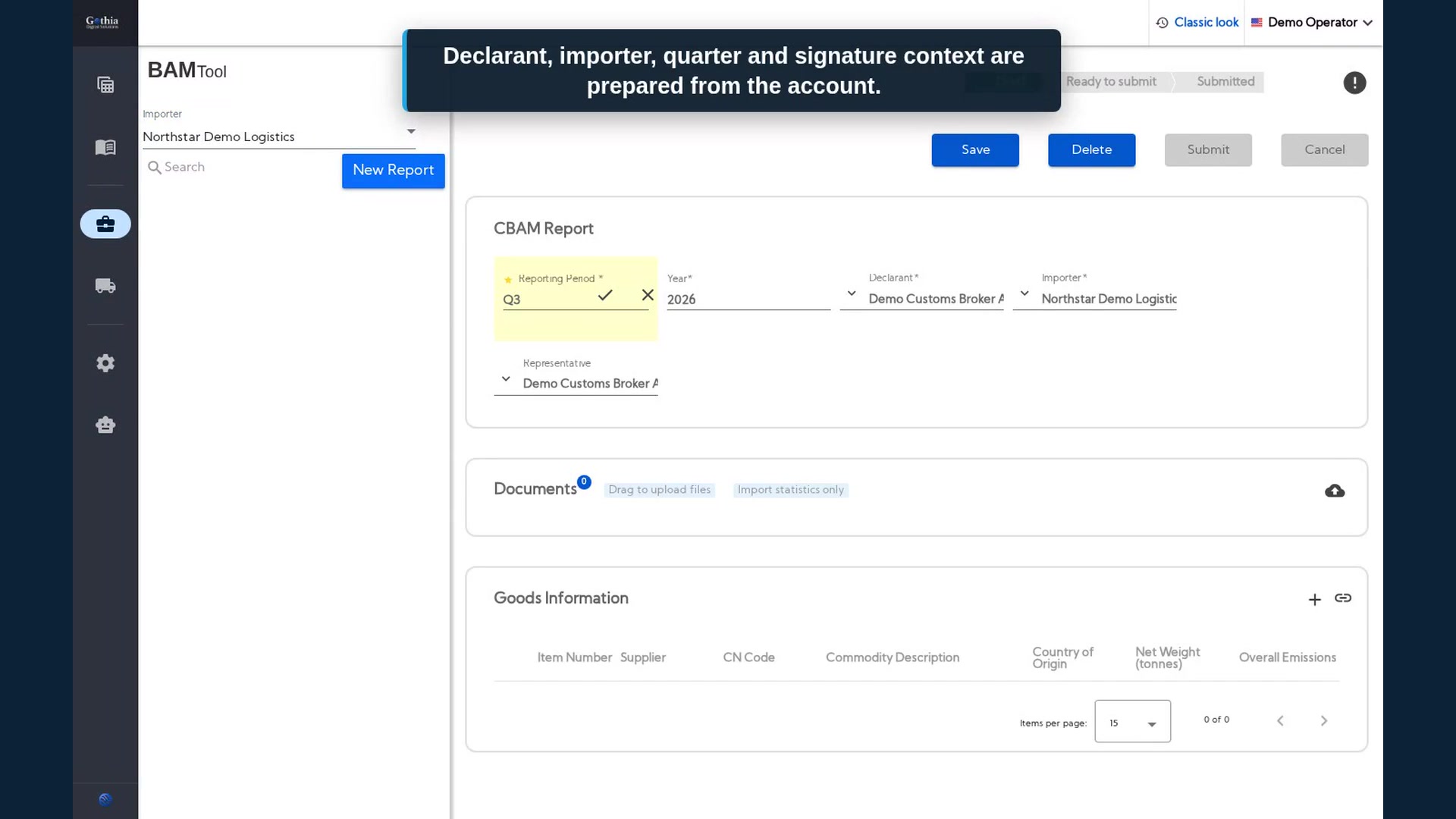Screen dimensions: 1456x819
Task: Click the Supplier column header
Action: tap(643, 657)
